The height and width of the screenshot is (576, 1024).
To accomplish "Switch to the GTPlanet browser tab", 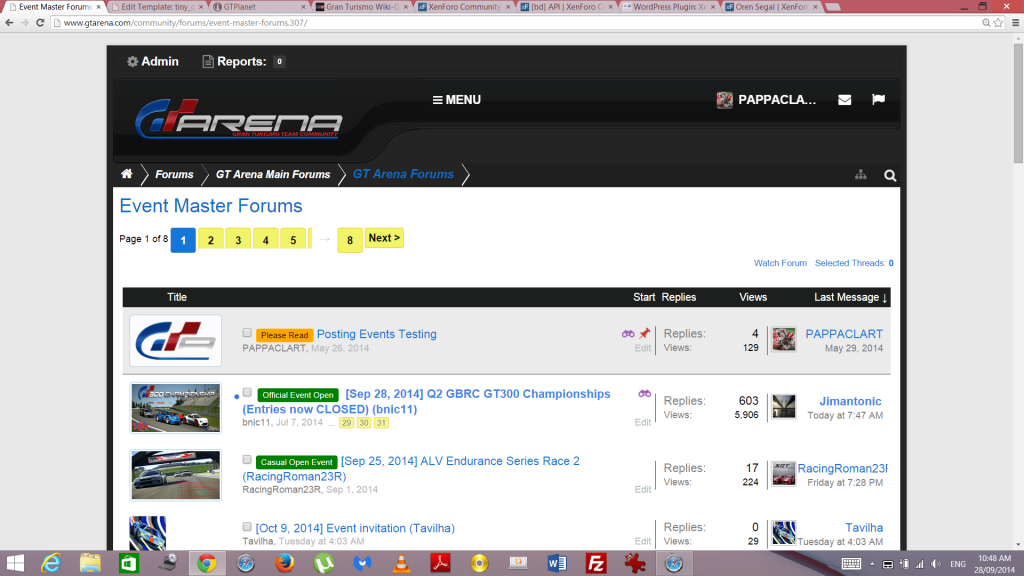I will (x=258, y=7).
